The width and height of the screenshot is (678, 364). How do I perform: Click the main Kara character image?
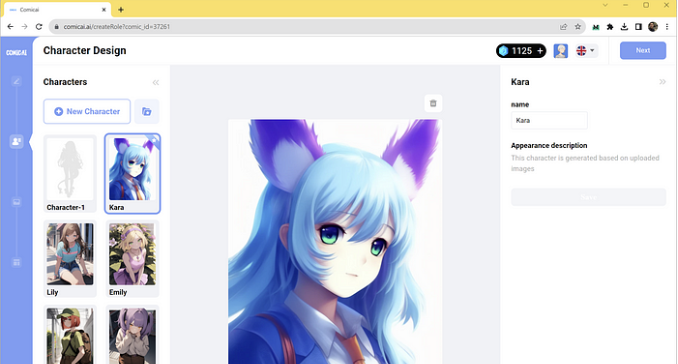(335, 241)
